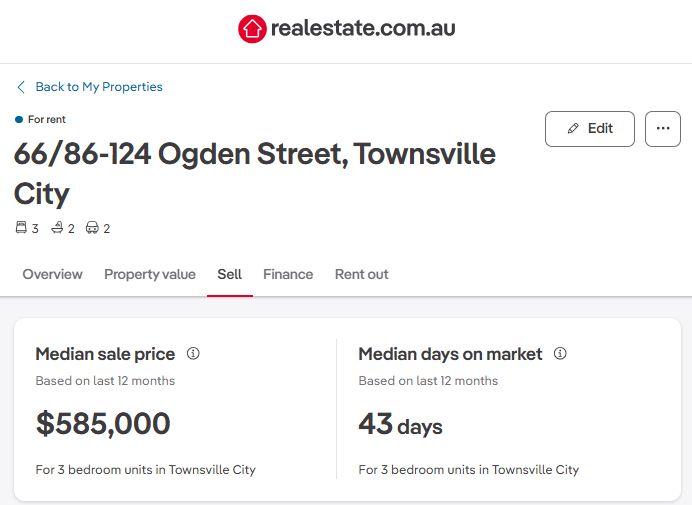The image size is (692, 505).
Task: Open the three-dots more options menu
Action: (x=662, y=129)
